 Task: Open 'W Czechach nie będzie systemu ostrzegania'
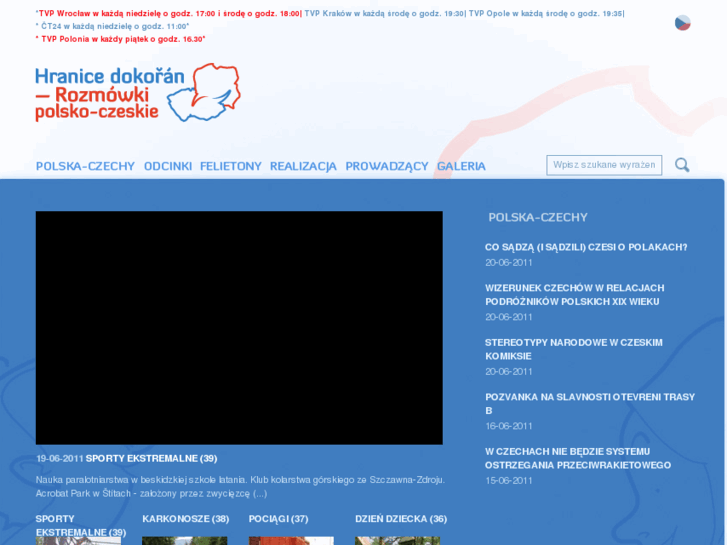578,458
